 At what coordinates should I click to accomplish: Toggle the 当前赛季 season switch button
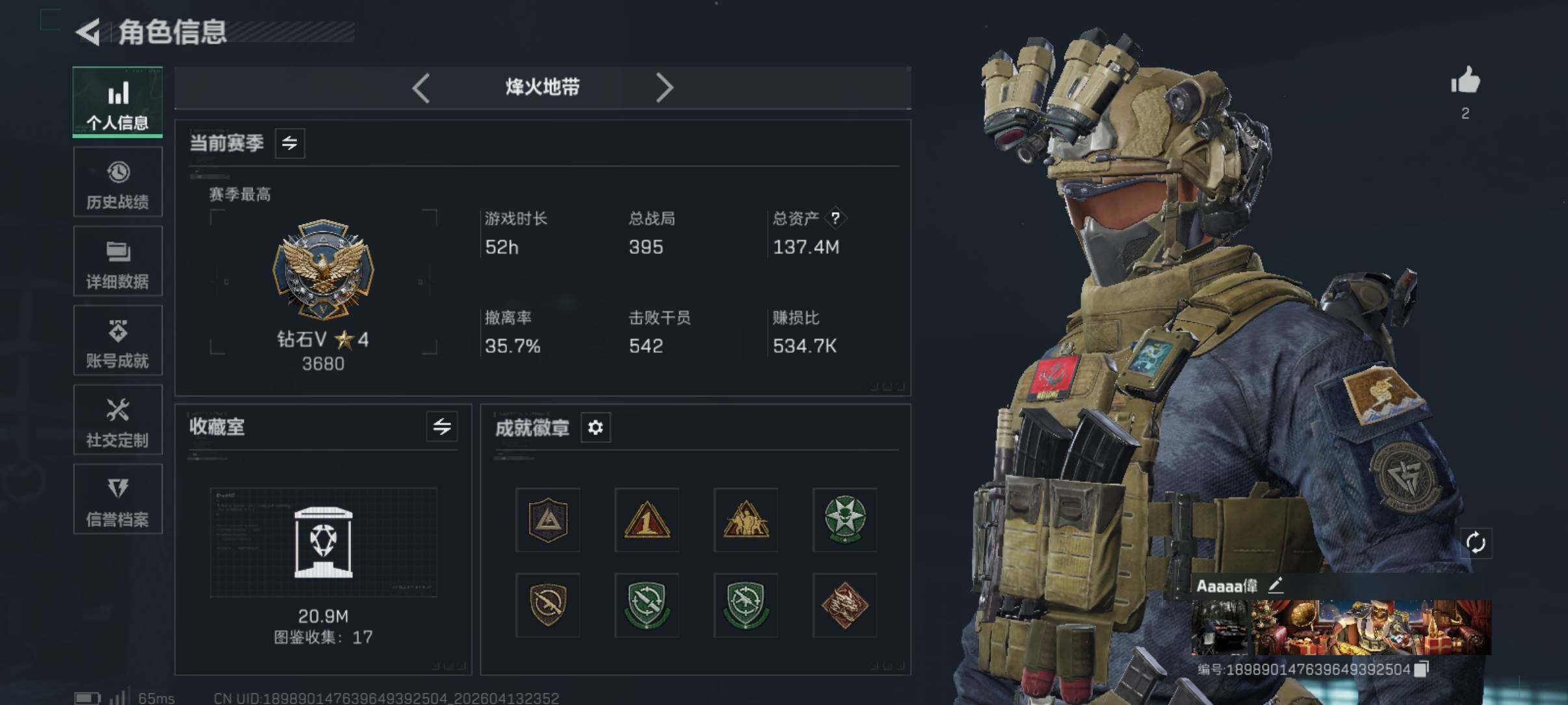[x=290, y=142]
